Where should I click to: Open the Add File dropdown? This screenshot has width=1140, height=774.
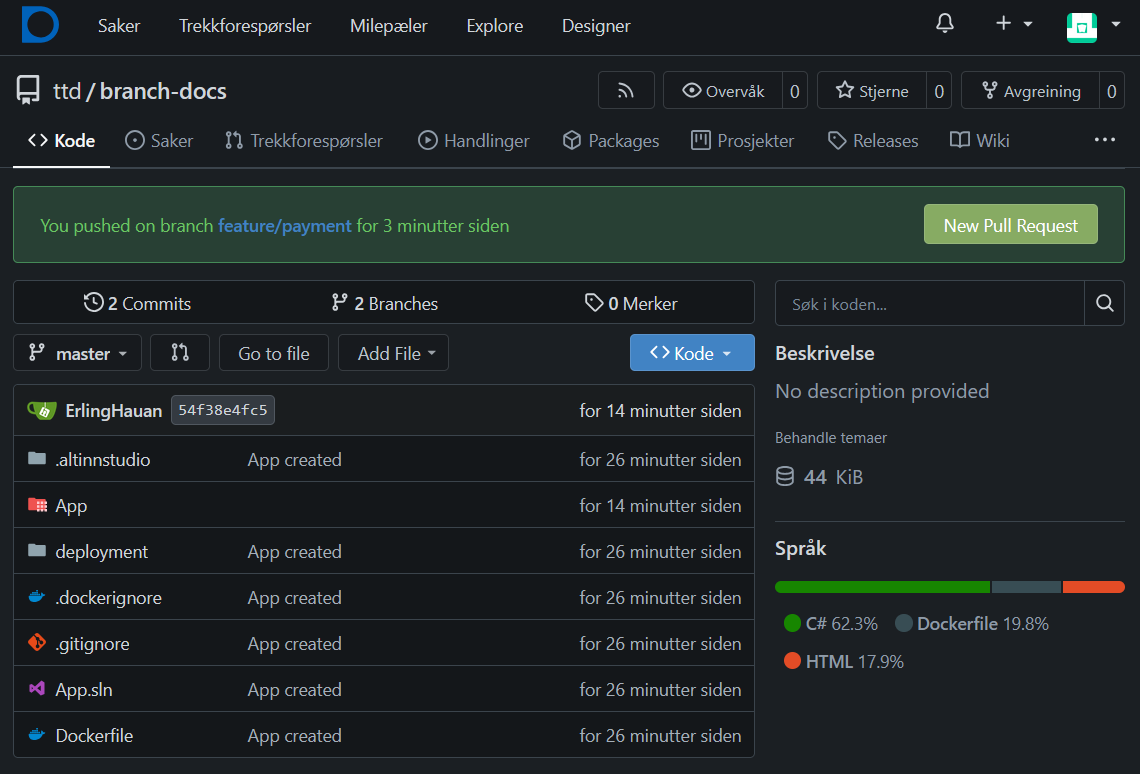(x=394, y=353)
